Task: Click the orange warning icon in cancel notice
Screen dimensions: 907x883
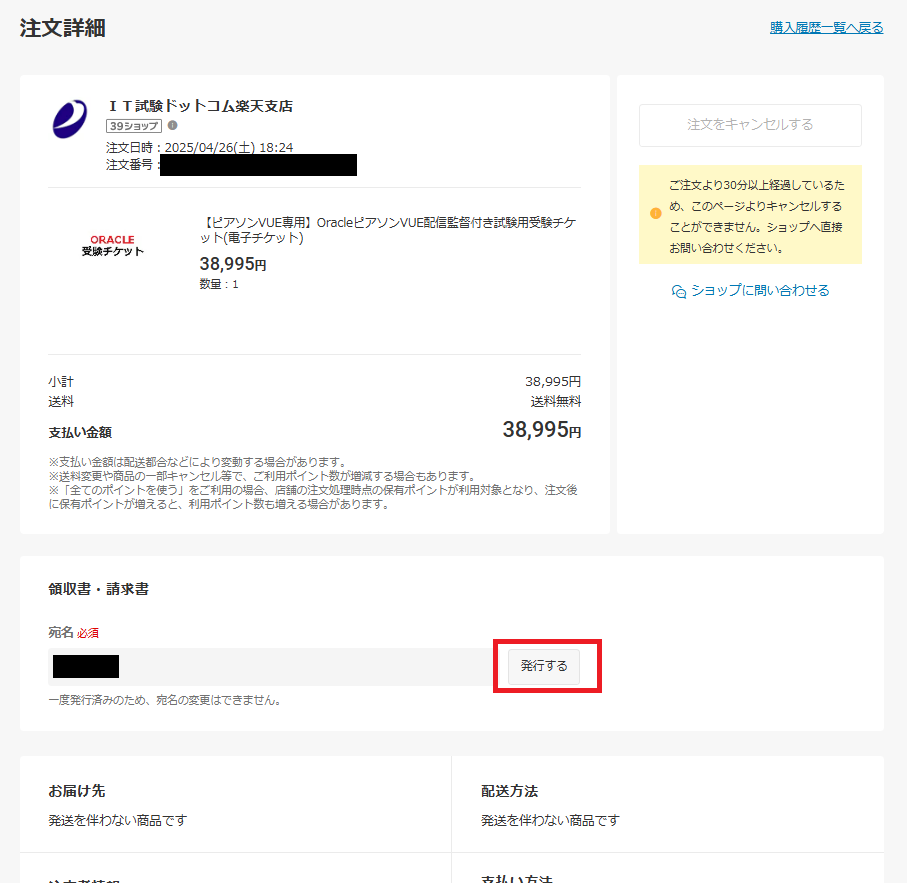Action: pos(655,213)
